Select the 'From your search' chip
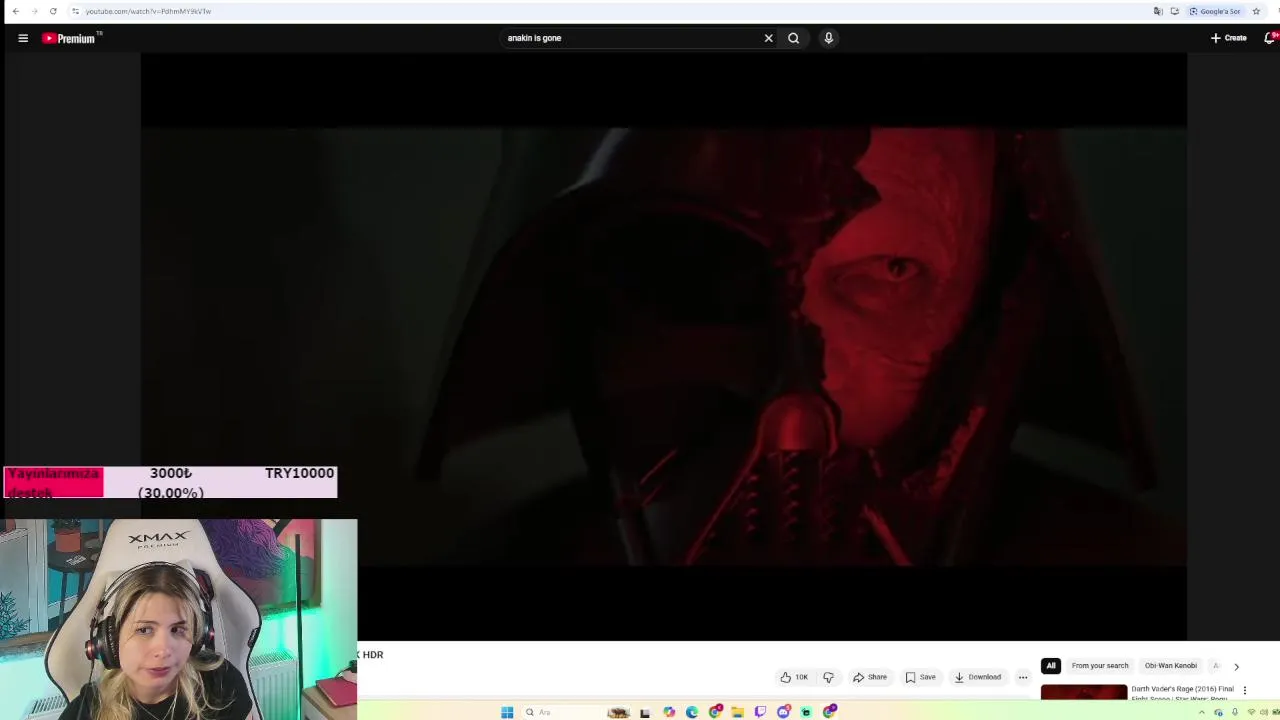1280x720 pixels. (1100, 665)
